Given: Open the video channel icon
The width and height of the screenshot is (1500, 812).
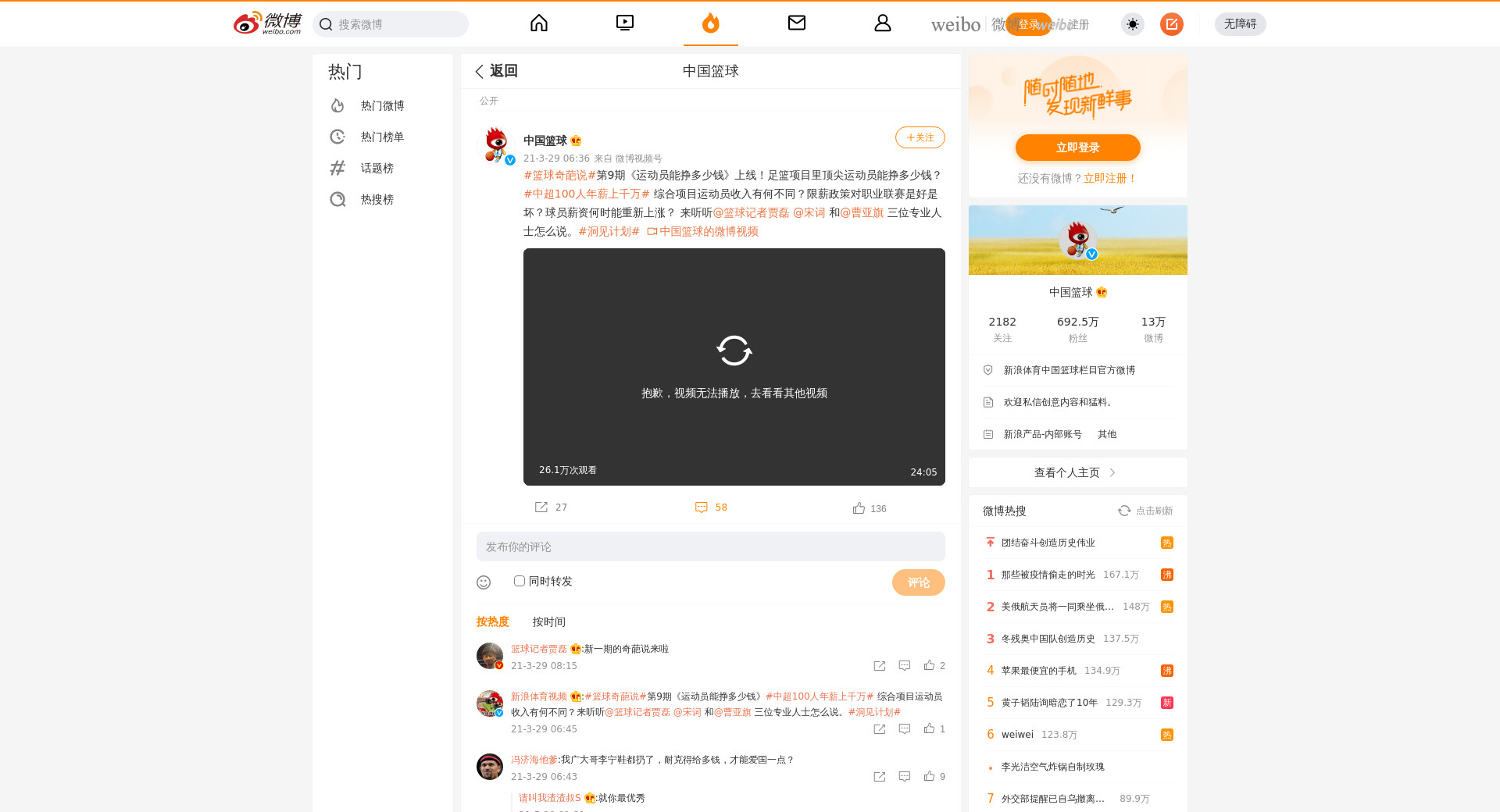Looking at the screenshot, I should tap(625, 23).
